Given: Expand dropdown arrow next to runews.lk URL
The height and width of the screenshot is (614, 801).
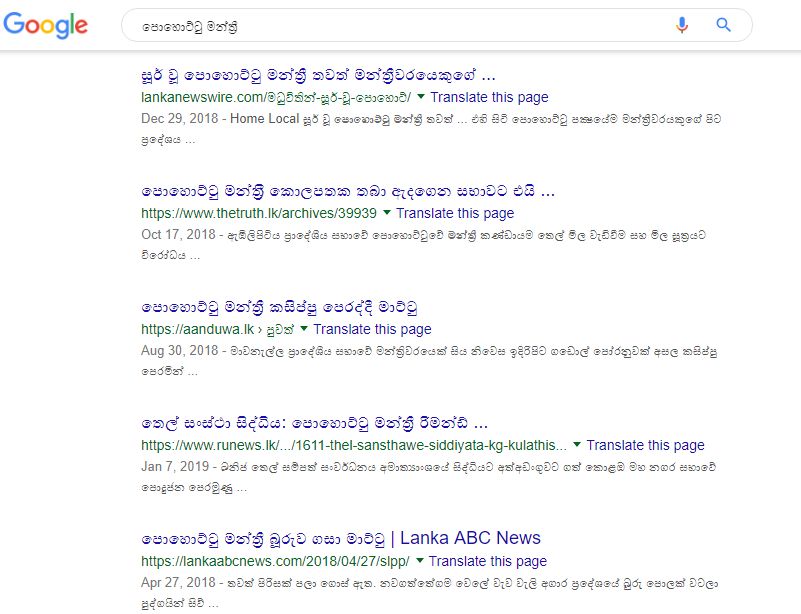Looking at the screenshot, I should point(577,444).
